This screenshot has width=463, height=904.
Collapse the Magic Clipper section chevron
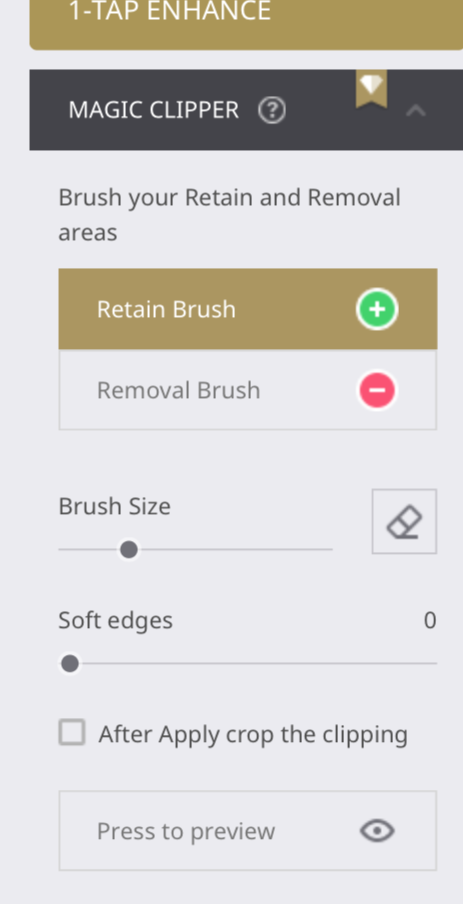(416, 110)
